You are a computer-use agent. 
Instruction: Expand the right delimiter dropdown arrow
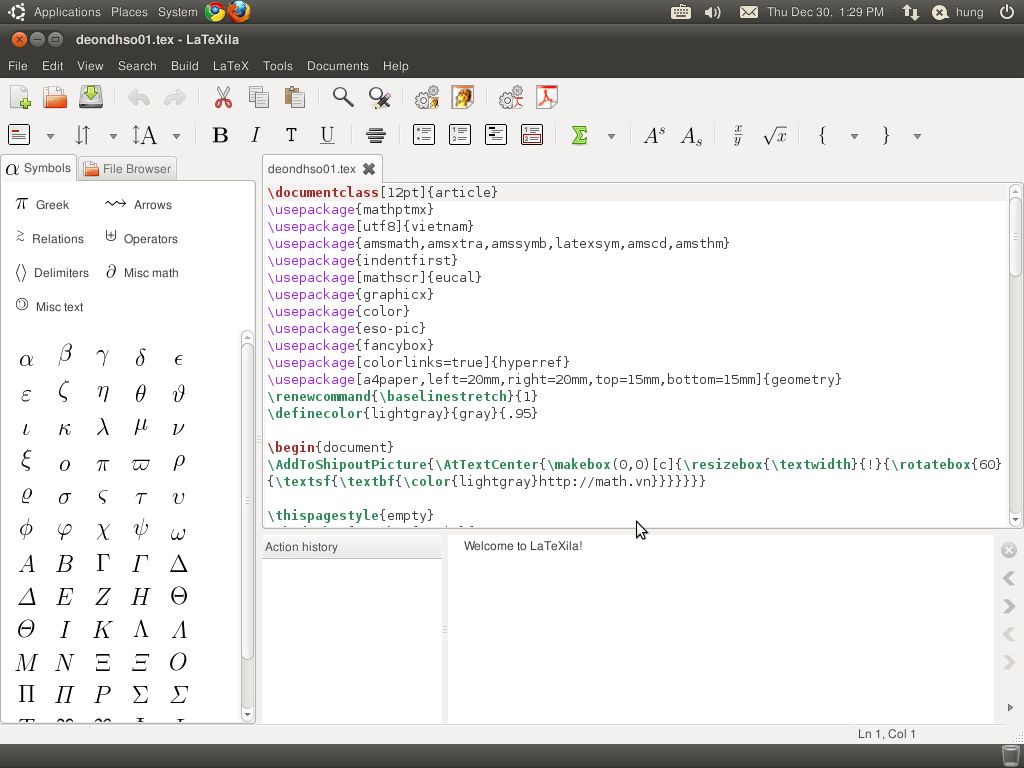[918, 136]
